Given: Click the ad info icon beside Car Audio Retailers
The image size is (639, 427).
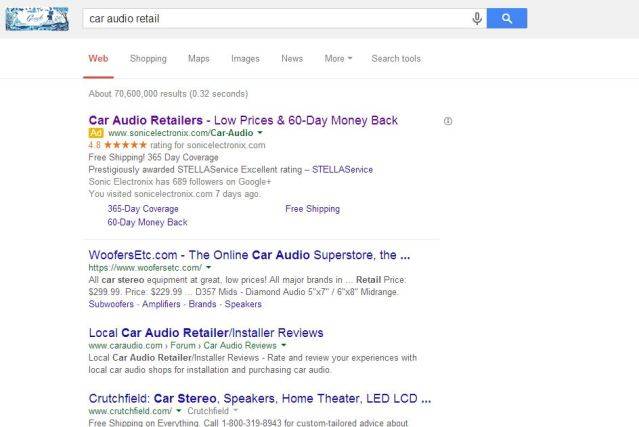Looking at the screenshot, I should [447, 121].
